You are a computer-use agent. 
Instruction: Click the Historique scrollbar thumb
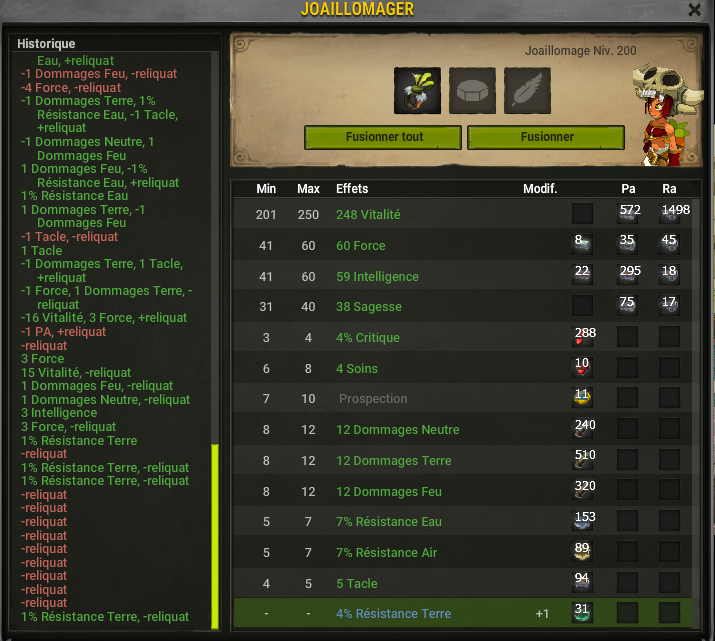[215, 537]
